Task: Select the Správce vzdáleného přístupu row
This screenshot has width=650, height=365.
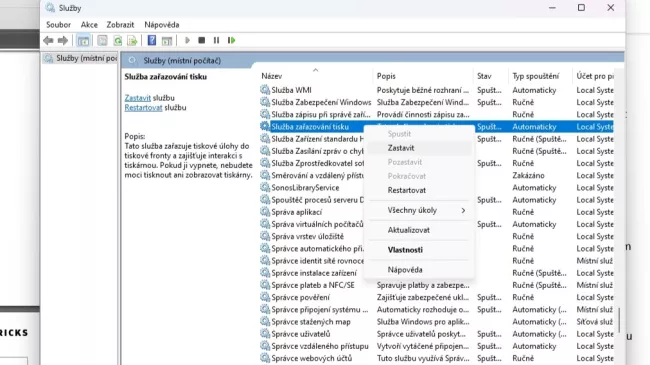Action: [x=437, y=346]
